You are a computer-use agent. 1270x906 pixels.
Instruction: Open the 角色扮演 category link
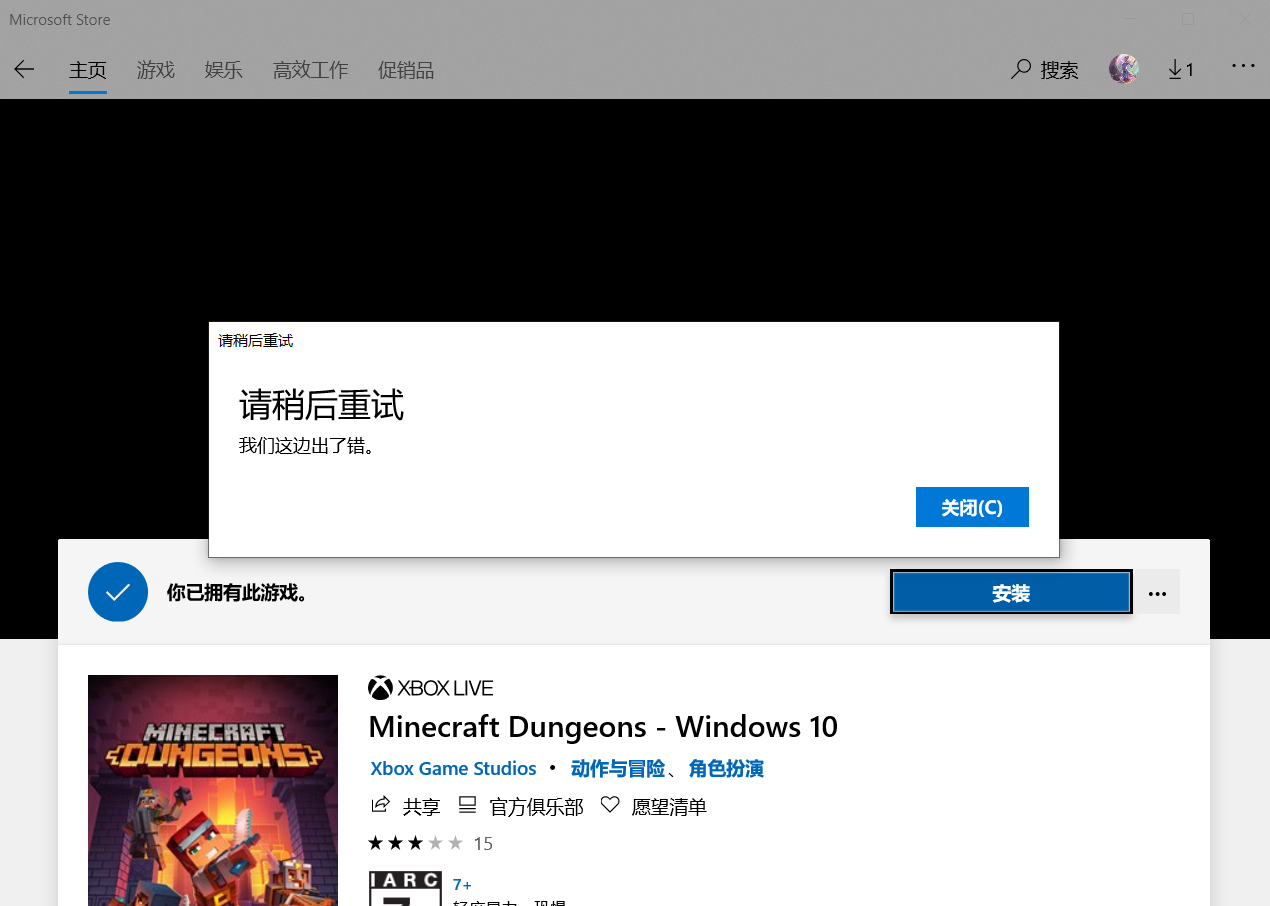[726, 768]
